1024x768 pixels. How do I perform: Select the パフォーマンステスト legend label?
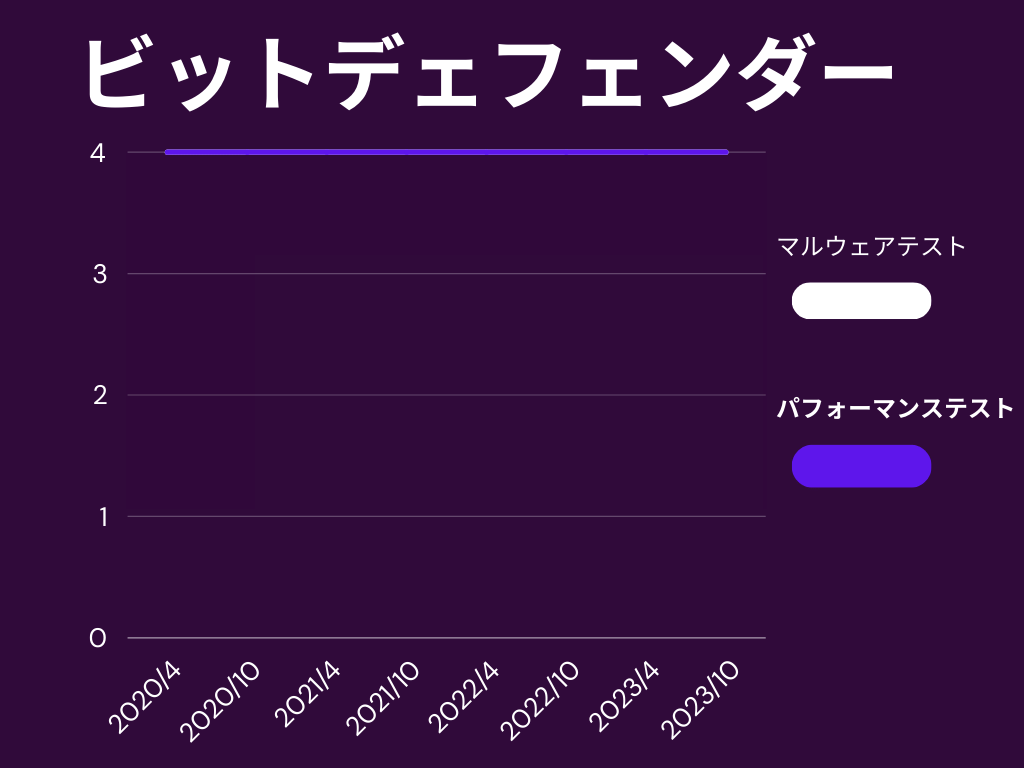coord(895,408)
